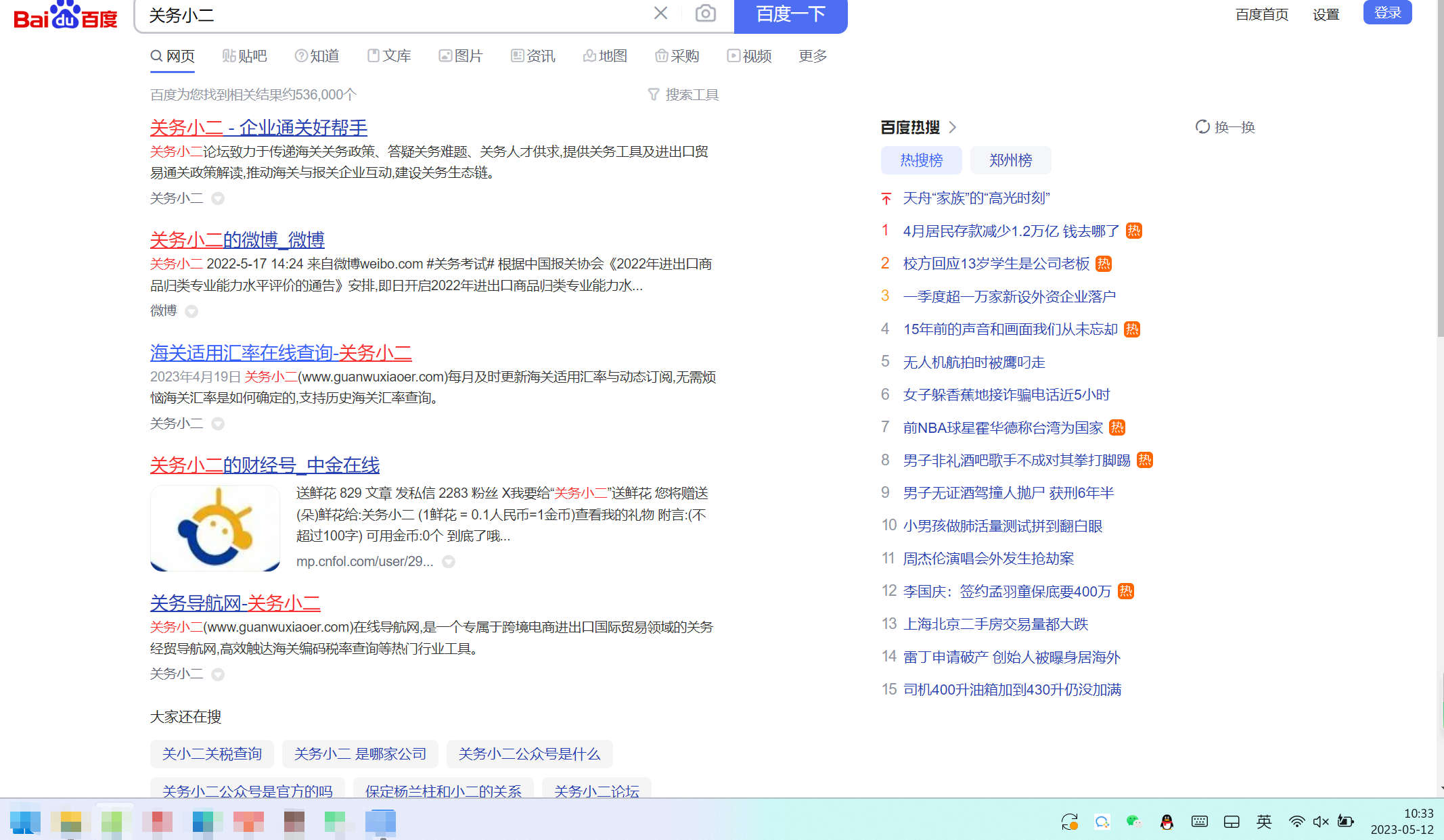Open hot topic 校方回应13岁学生是公司老板
1444x840 pixels.
[996, 264]
